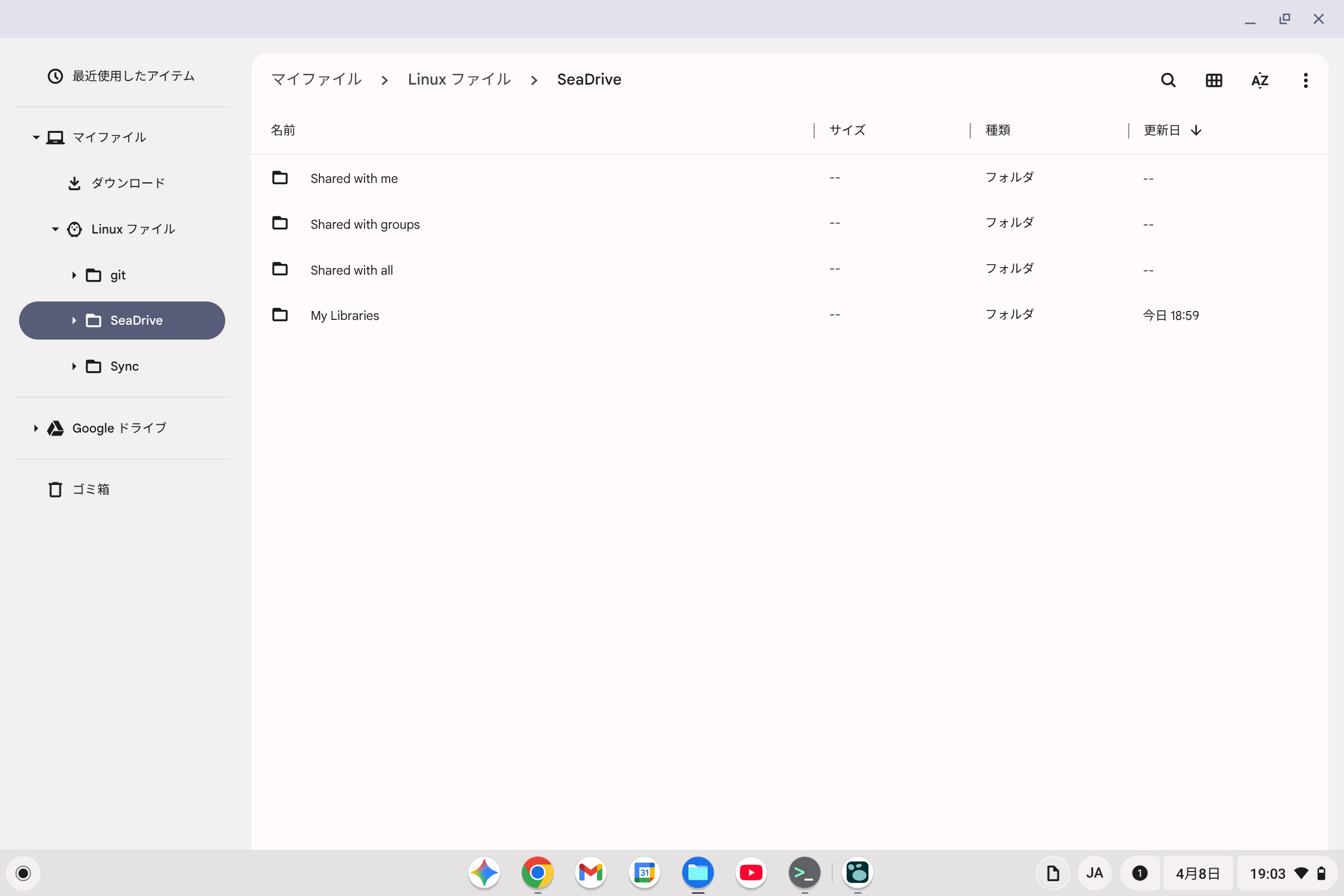Screen dimensions: 1344x896
Task: Open 最近使用したアイテム in sidebar
Action: 133,76
